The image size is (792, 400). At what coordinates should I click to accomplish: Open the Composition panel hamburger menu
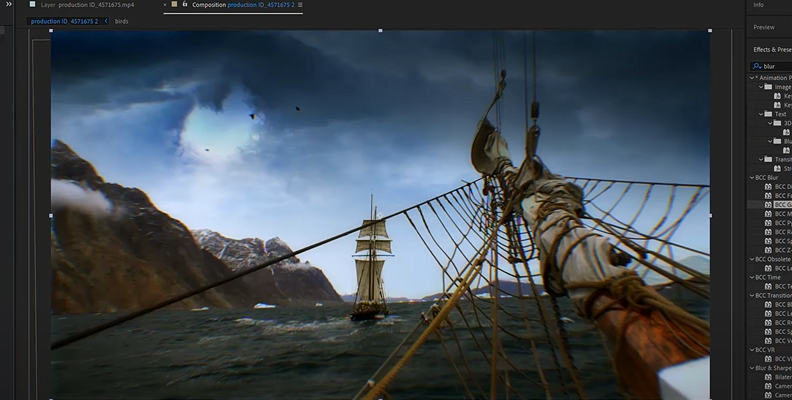[x=300, y=5]
